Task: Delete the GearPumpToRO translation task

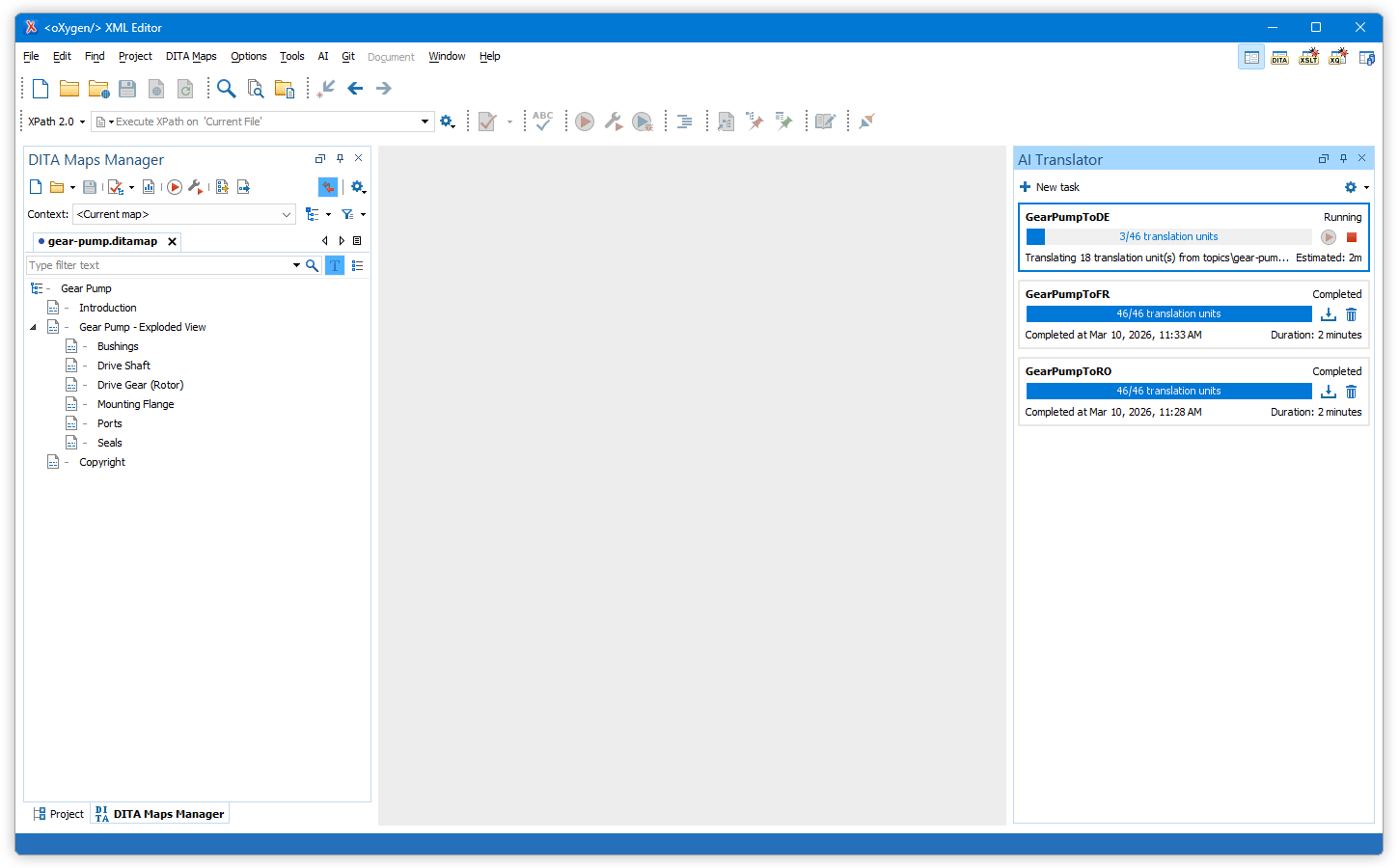Action: point(1351,392)
